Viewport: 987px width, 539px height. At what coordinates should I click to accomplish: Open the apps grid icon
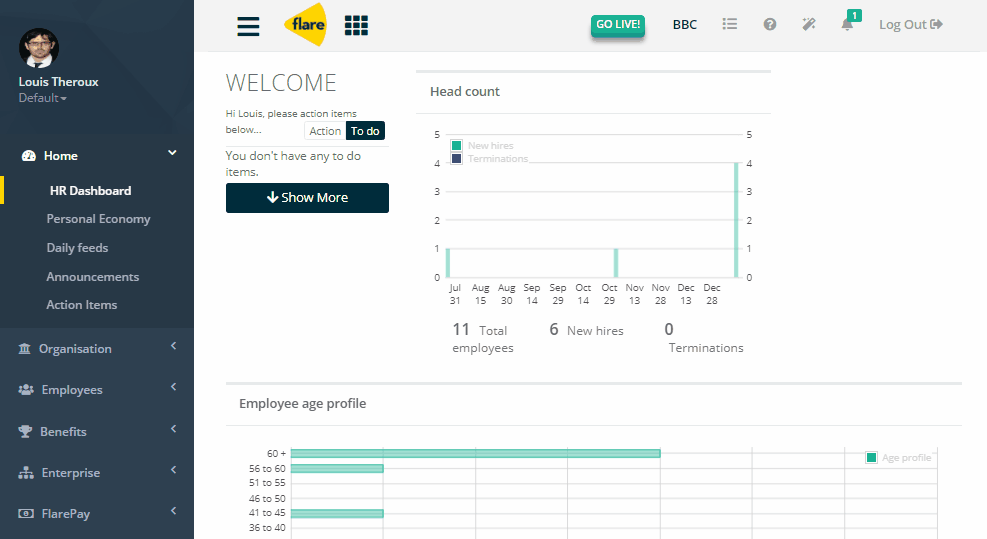click(356, 25)
